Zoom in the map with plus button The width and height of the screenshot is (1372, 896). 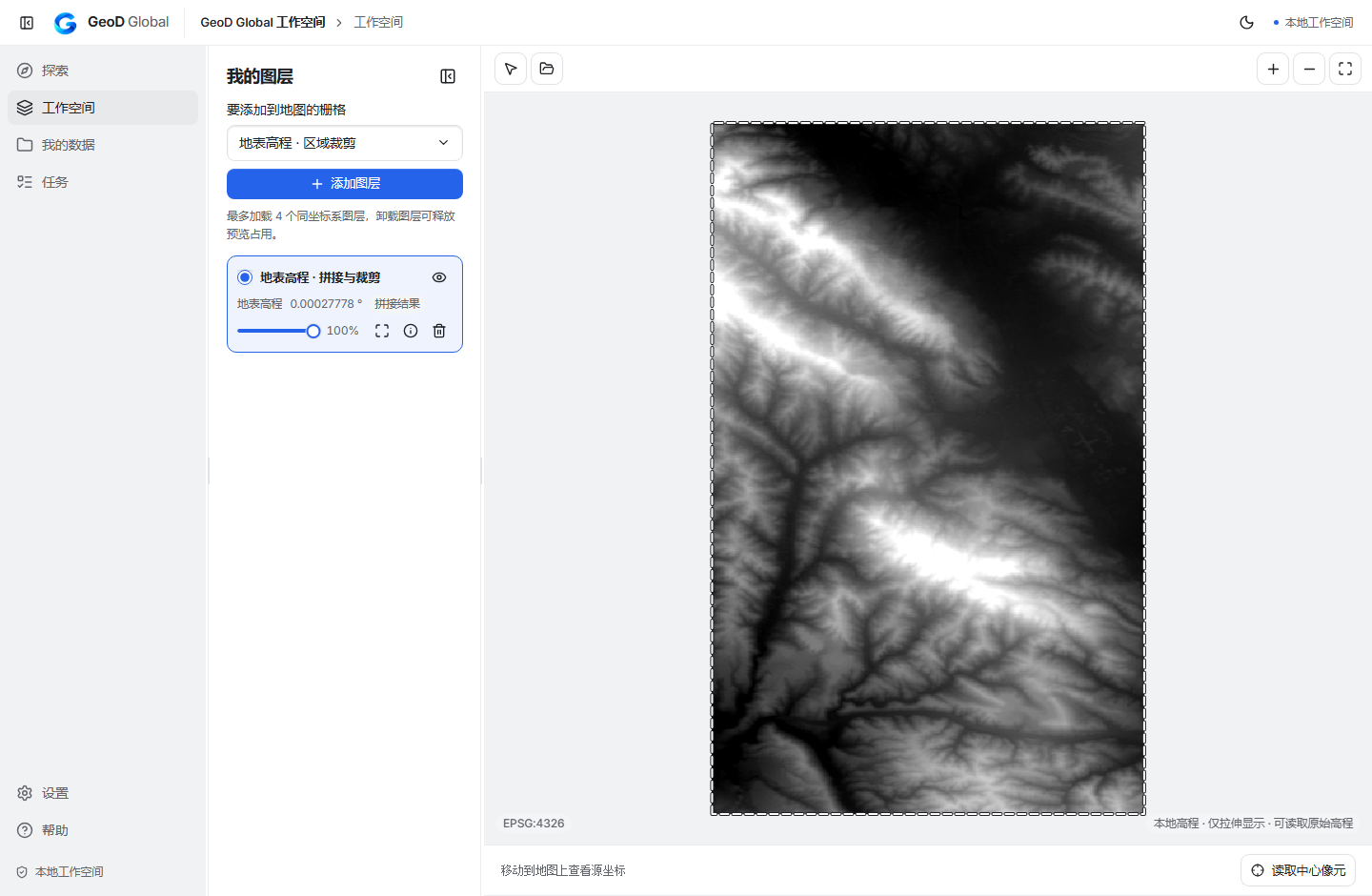point(1273,69)
